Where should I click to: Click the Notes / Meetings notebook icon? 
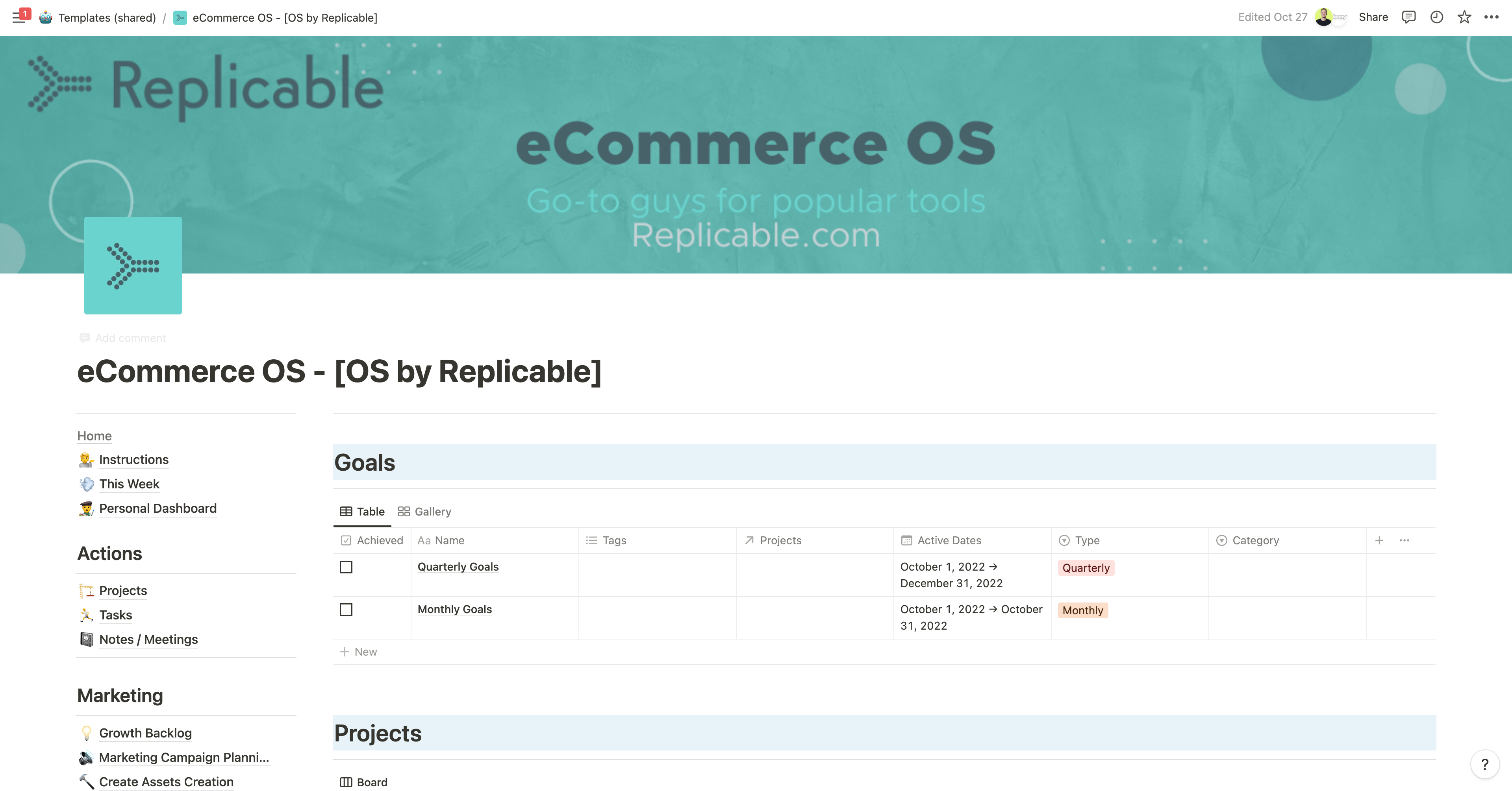coord(86,639)
